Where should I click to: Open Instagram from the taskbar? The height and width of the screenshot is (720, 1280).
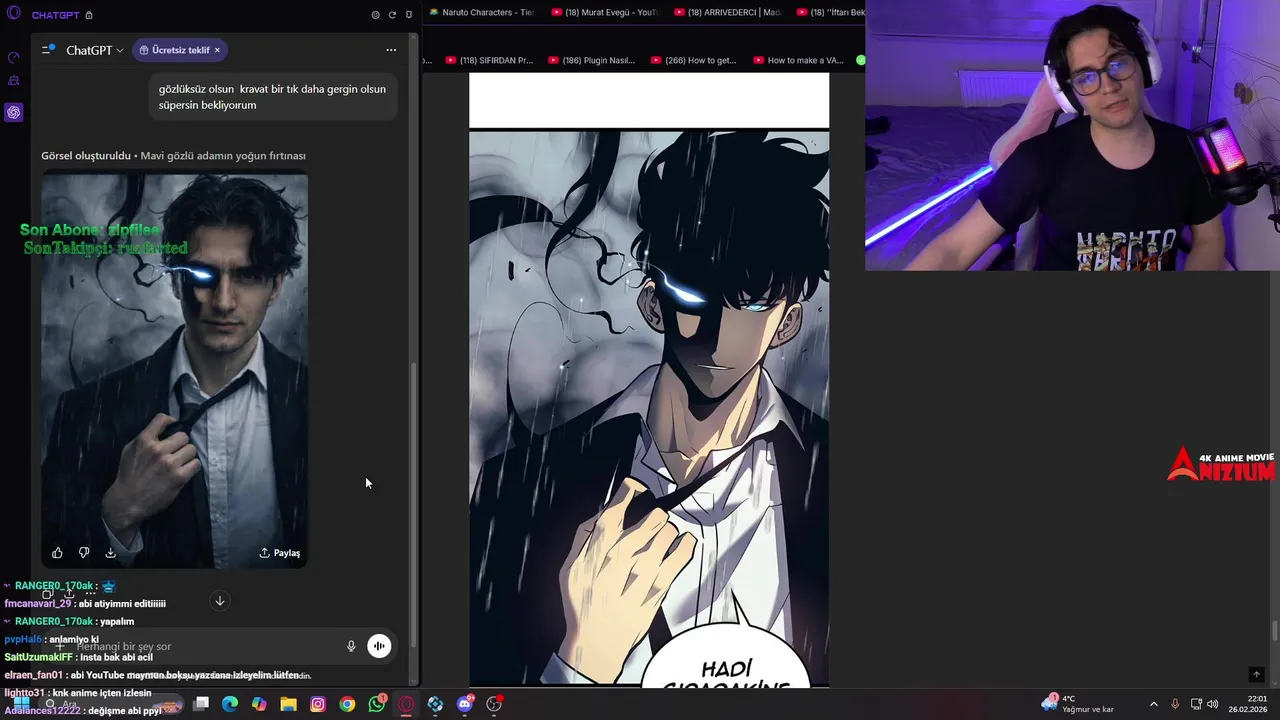(318, 704)
